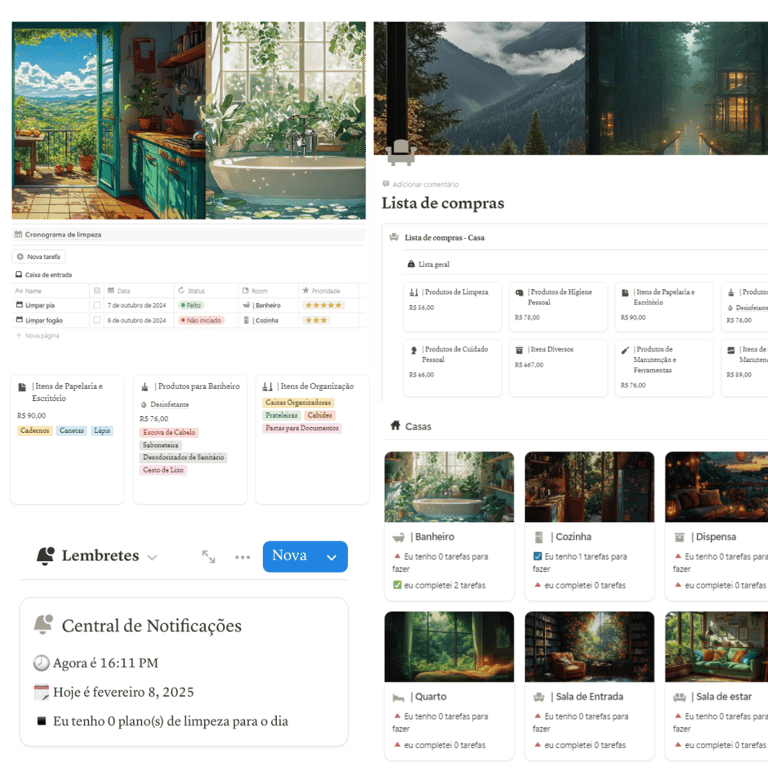This screenshot has width=768, height=779.
Task: Expand the Lembretes title chevron
Action: coord(153,557)
